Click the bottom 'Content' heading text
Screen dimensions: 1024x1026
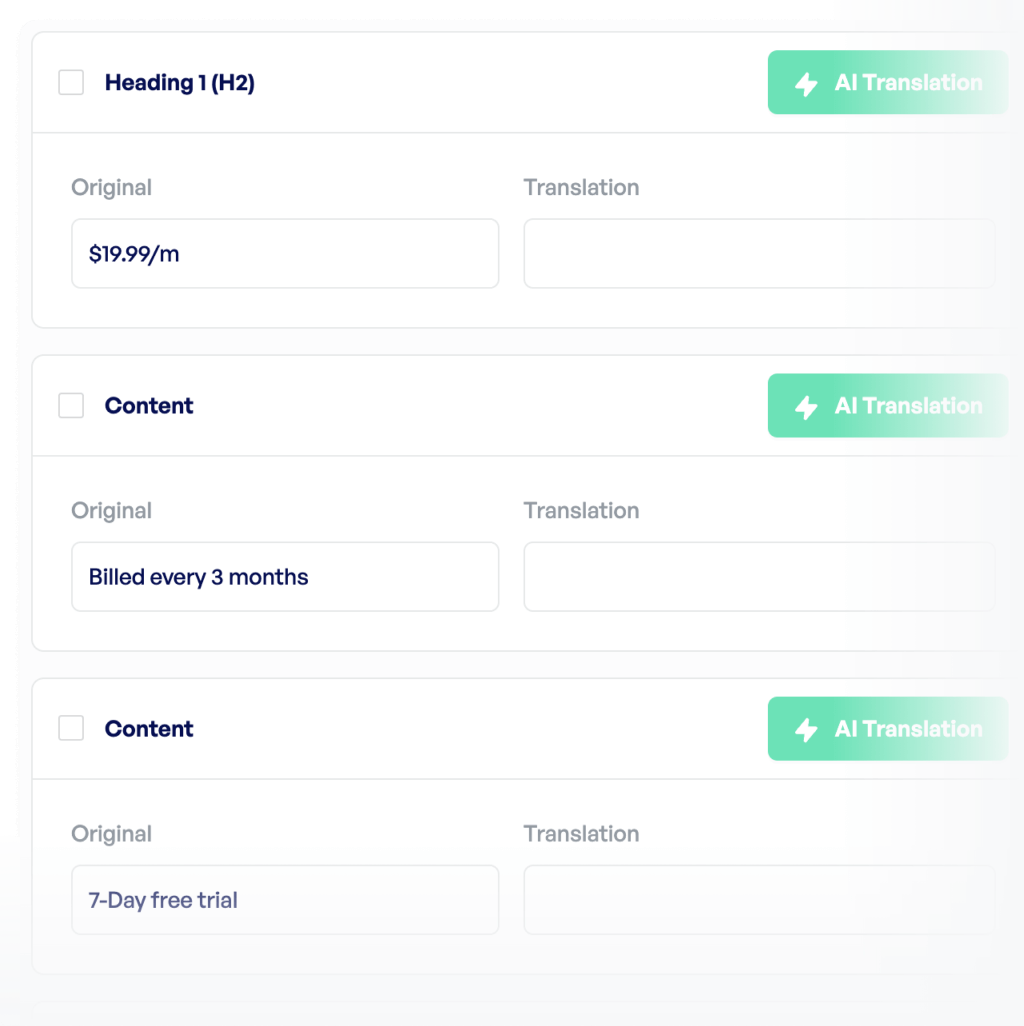click(149, 729)
